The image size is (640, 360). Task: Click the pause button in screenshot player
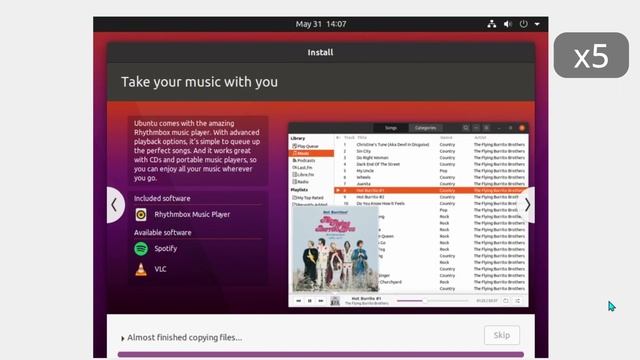[x=310, y=301]
